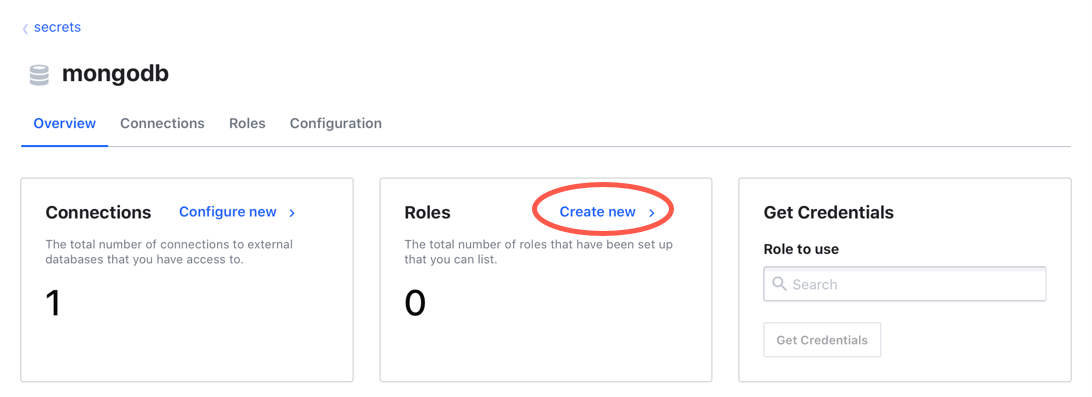Image resolution: width=1092 pixels, height=397 pixels.
Task: Switch to the Configuration tab
Action: pyautogui.click(x=336, y=123)
